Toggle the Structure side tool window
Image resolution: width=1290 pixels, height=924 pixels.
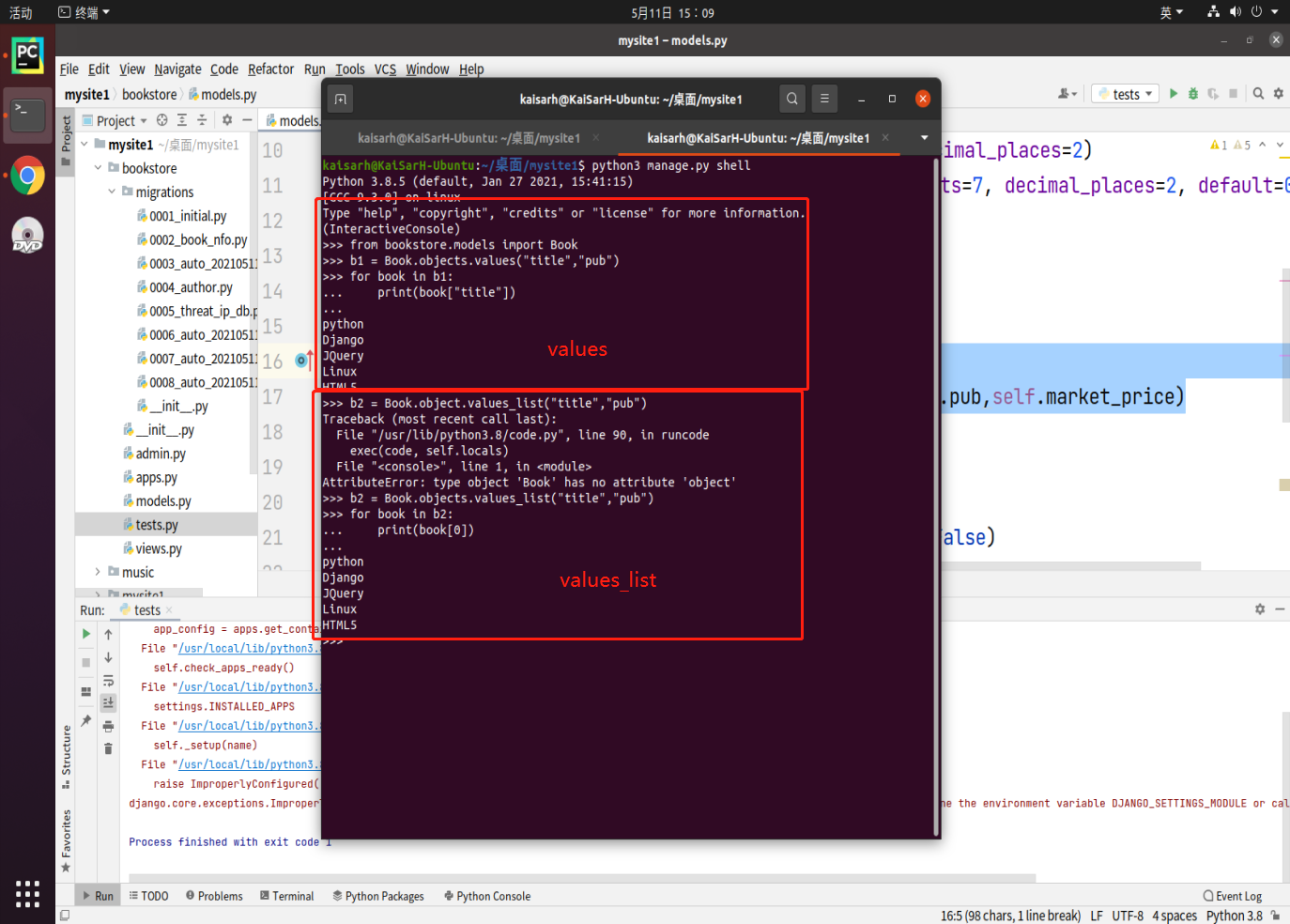click(66, 756)
